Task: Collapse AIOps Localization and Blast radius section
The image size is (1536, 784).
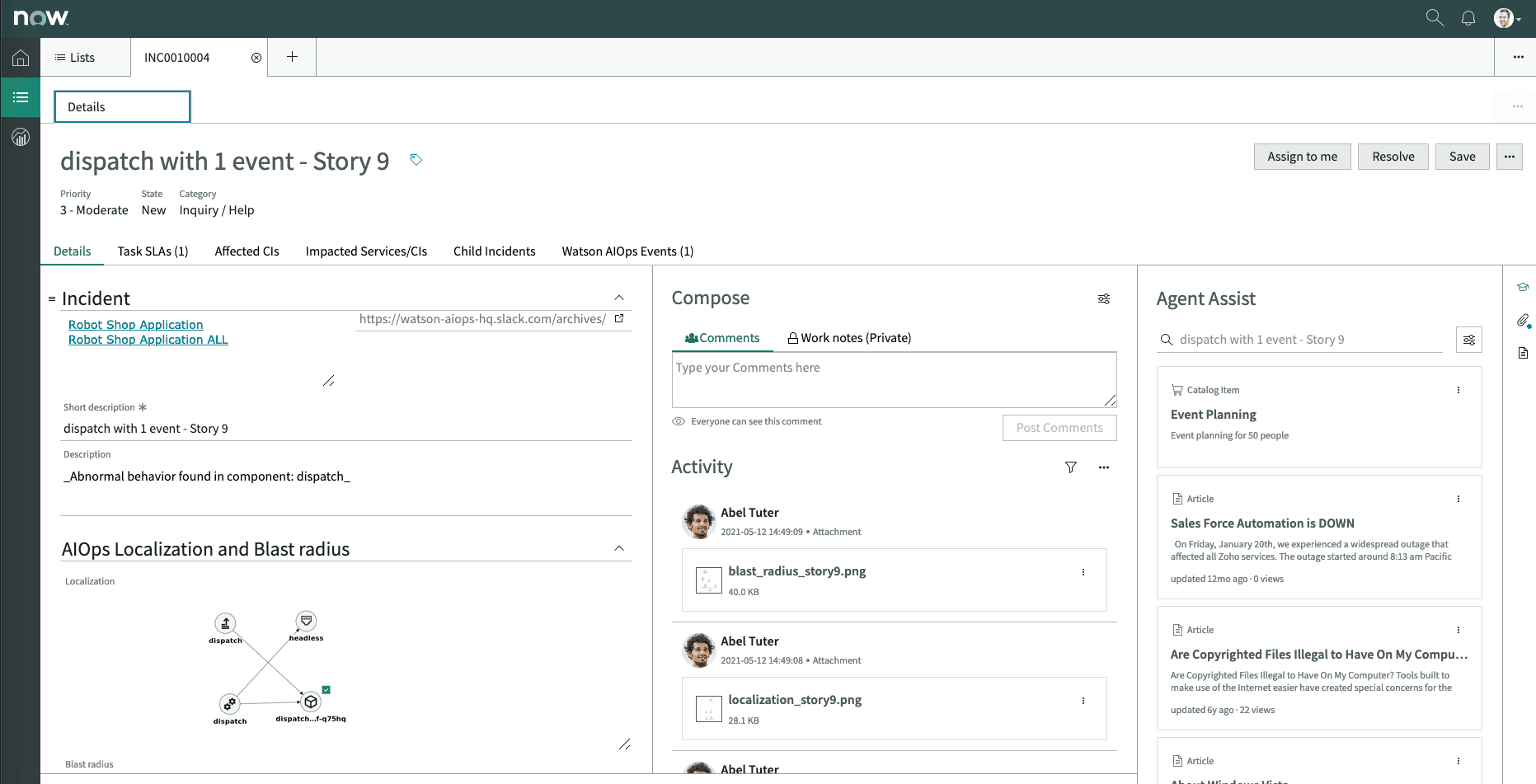Action: coord(619,548)
